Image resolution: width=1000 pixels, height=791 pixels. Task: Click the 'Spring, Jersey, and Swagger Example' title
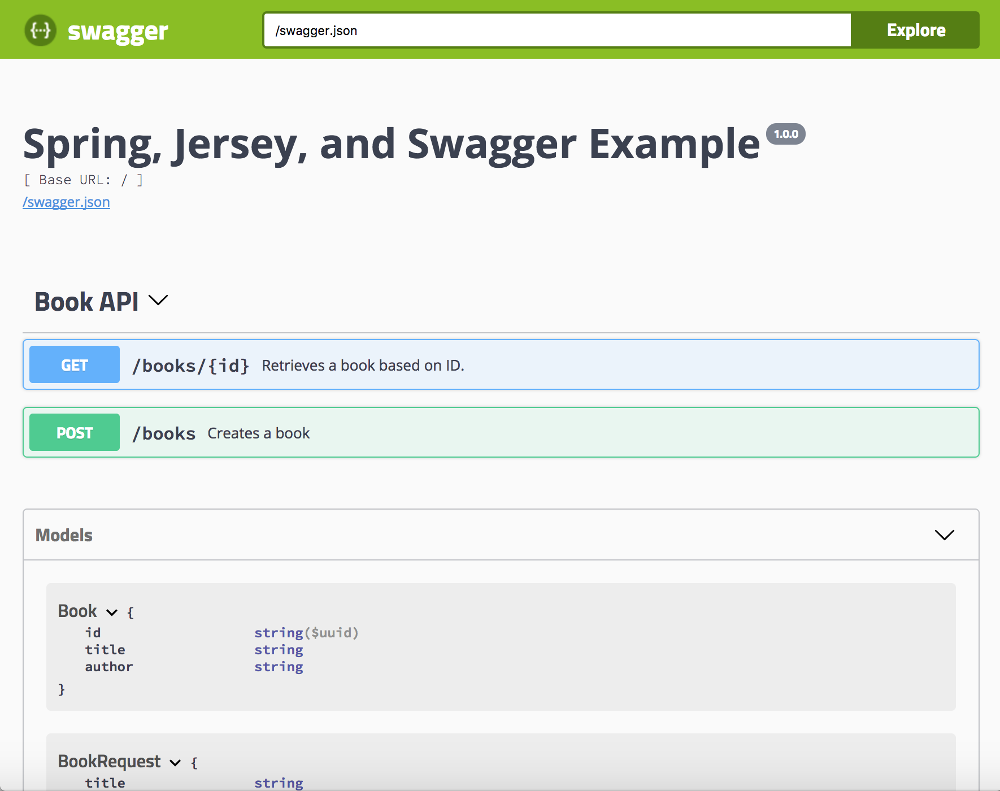point(392,144)
